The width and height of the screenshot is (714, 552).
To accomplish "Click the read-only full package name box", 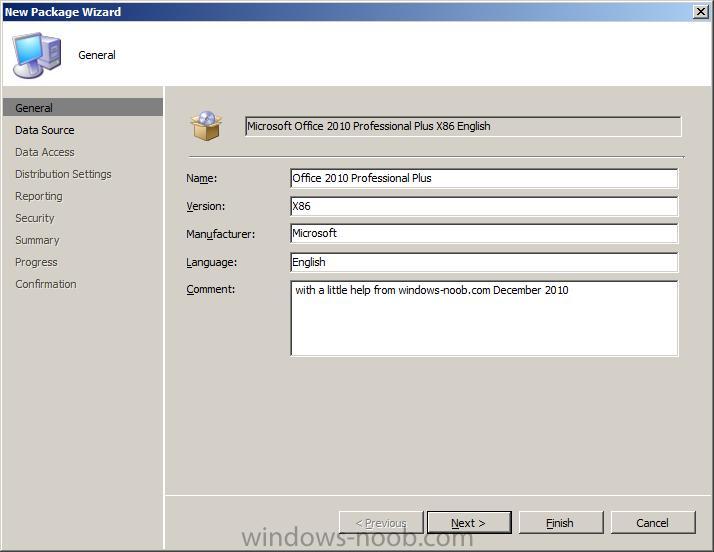I will 463,126.
